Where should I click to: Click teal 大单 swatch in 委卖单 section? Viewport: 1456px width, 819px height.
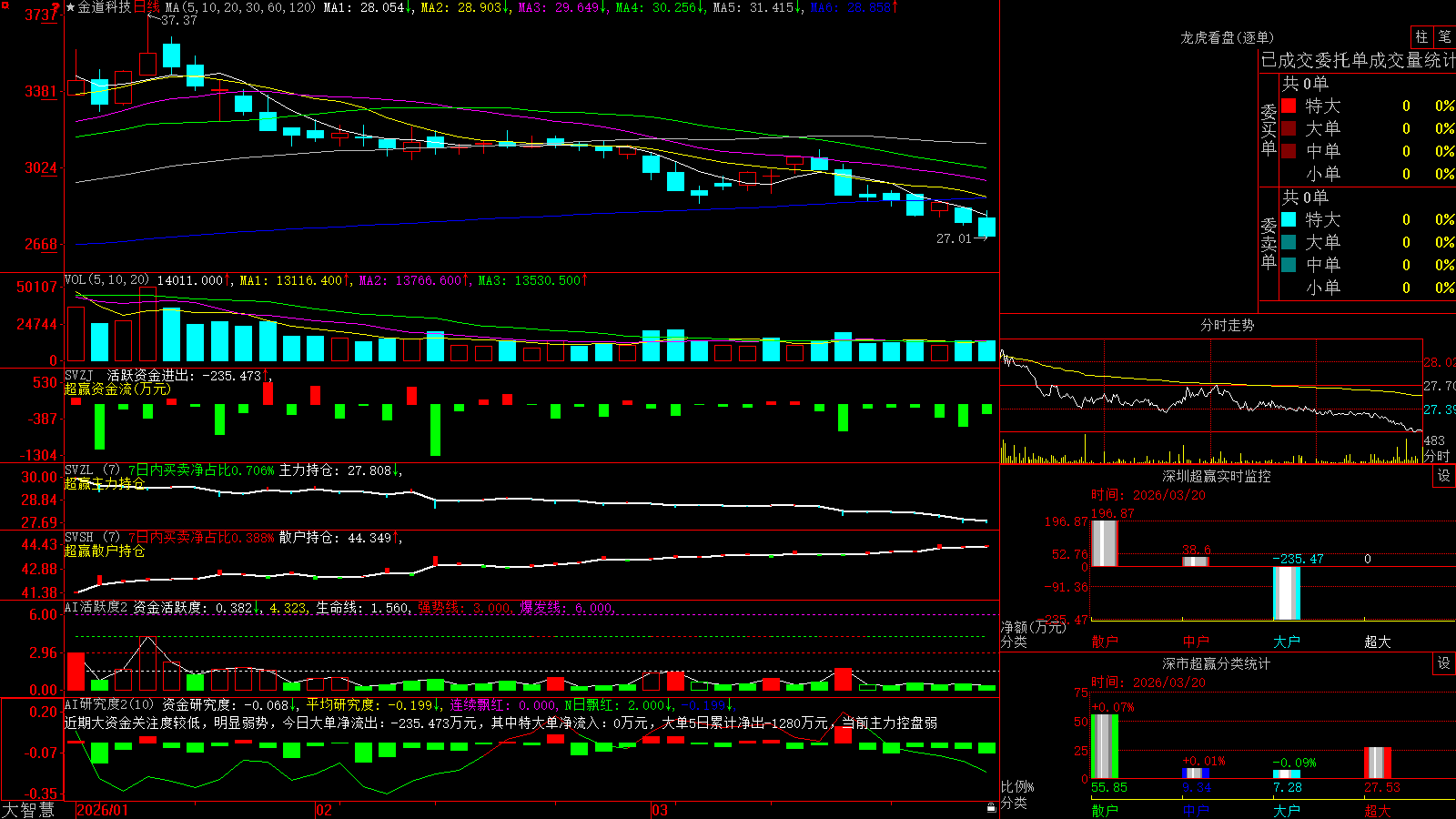1289,242
